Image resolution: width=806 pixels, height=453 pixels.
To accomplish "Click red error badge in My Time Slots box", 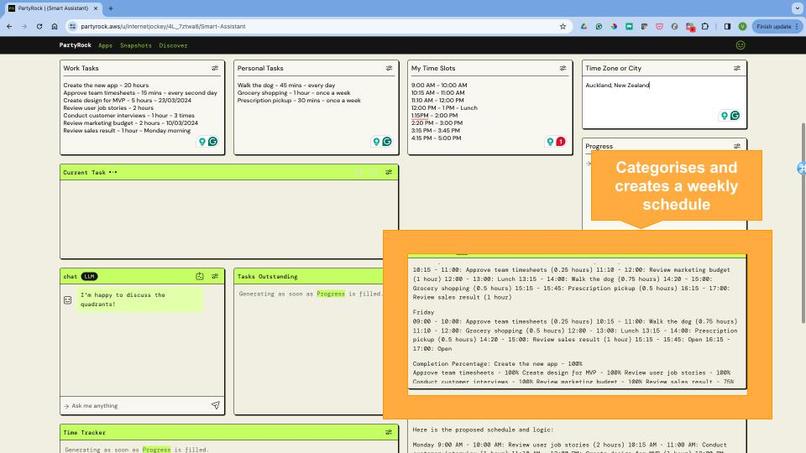I will (x=560, y=141).
